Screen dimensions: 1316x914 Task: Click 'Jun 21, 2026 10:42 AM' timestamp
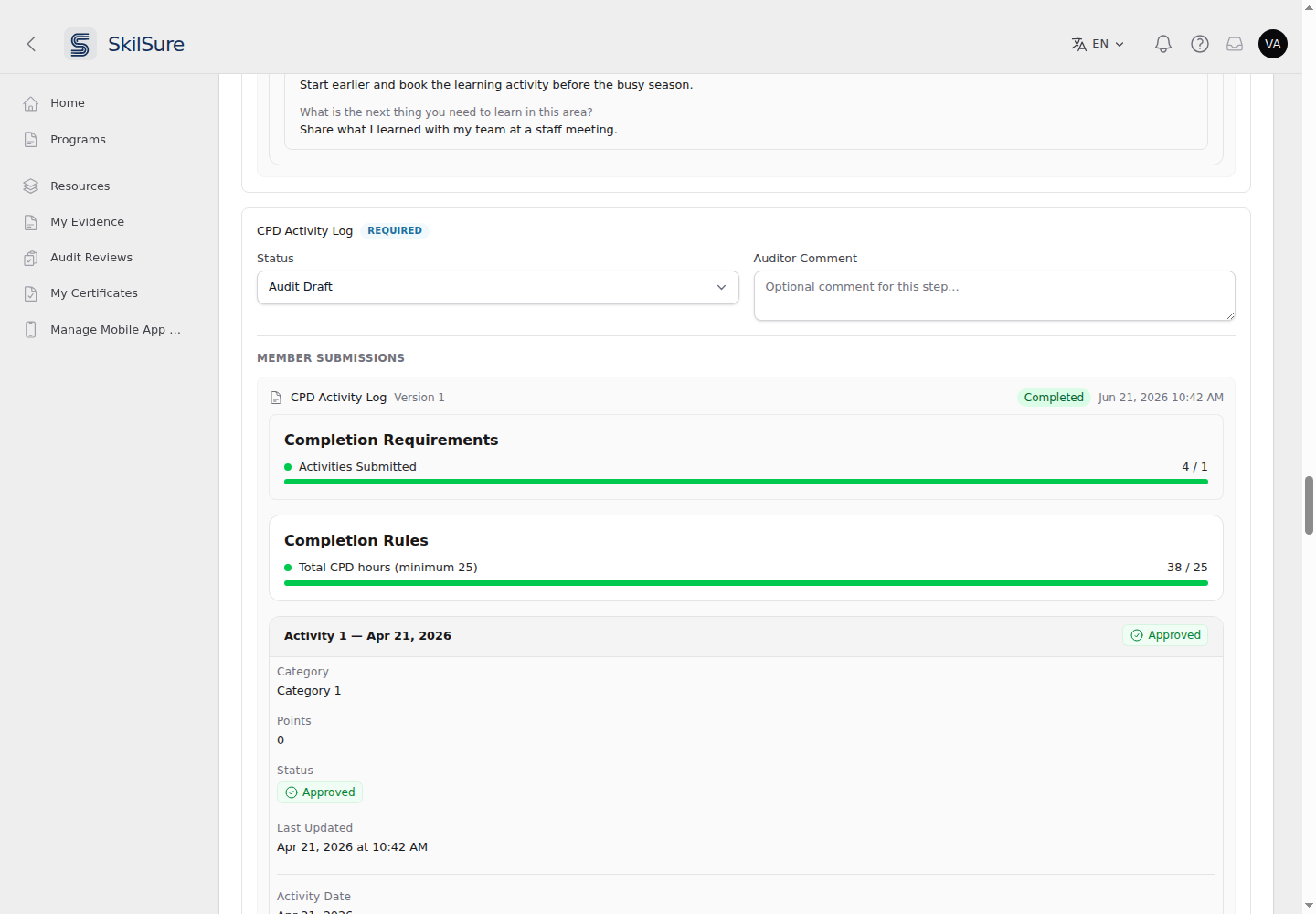pos(1161,398)
